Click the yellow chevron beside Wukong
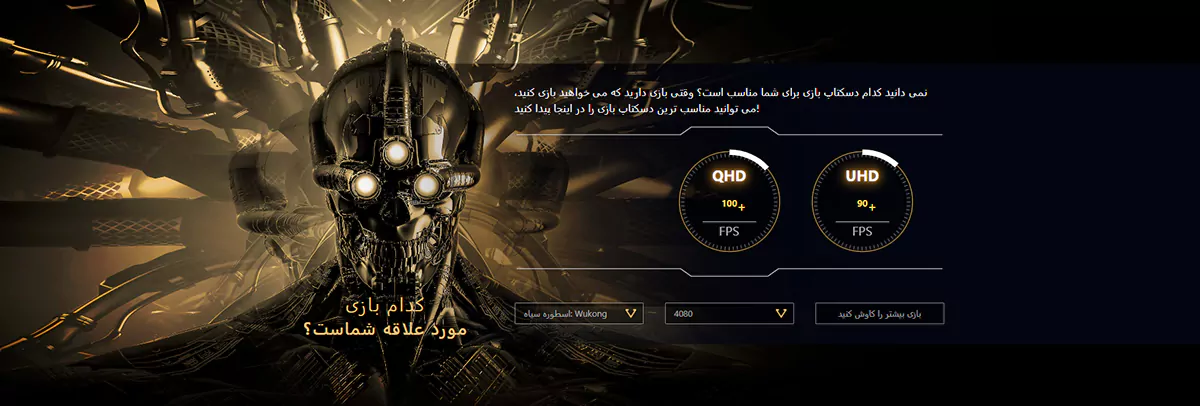 630,314
